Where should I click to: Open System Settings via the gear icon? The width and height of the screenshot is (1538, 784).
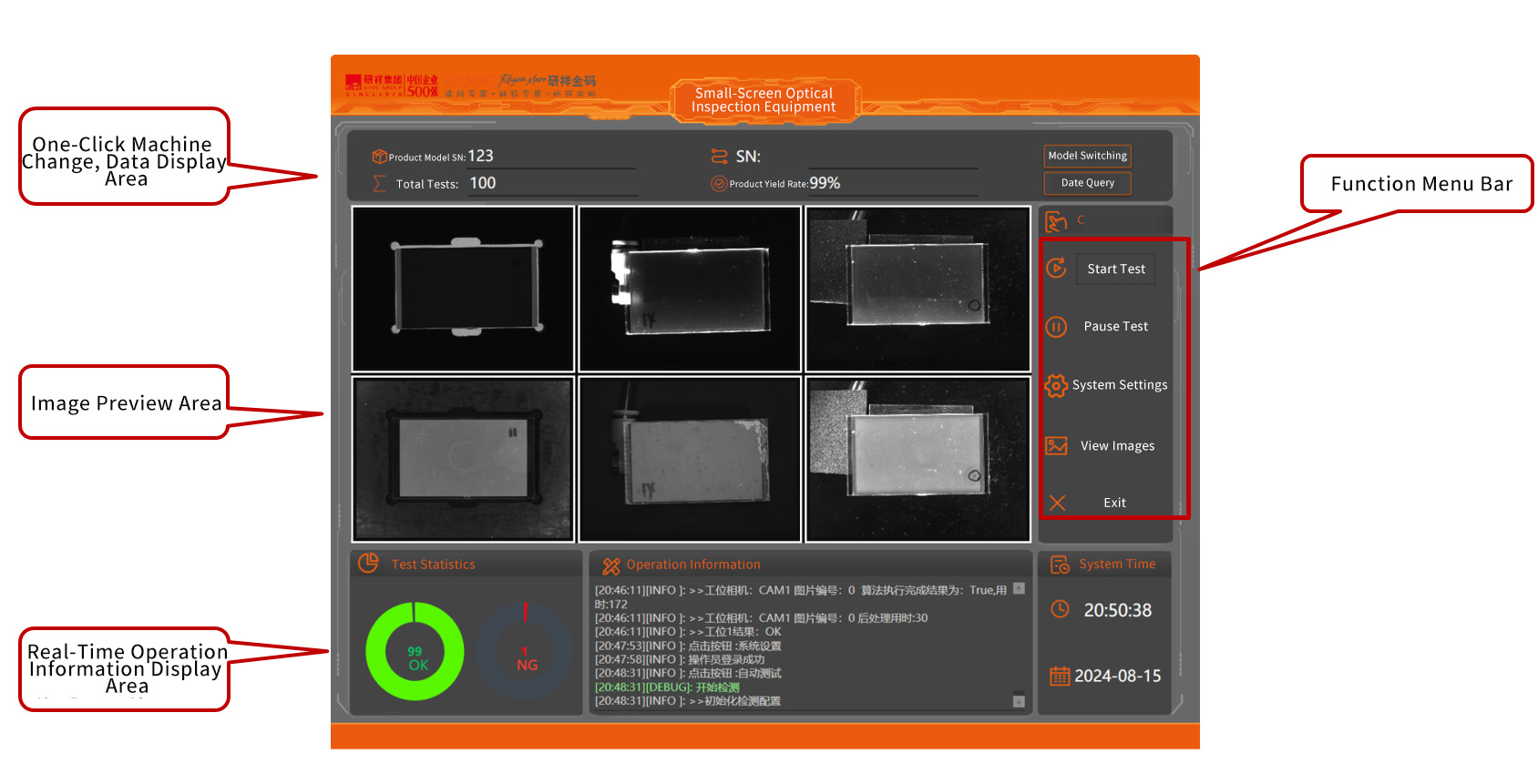pos(1056,385)
